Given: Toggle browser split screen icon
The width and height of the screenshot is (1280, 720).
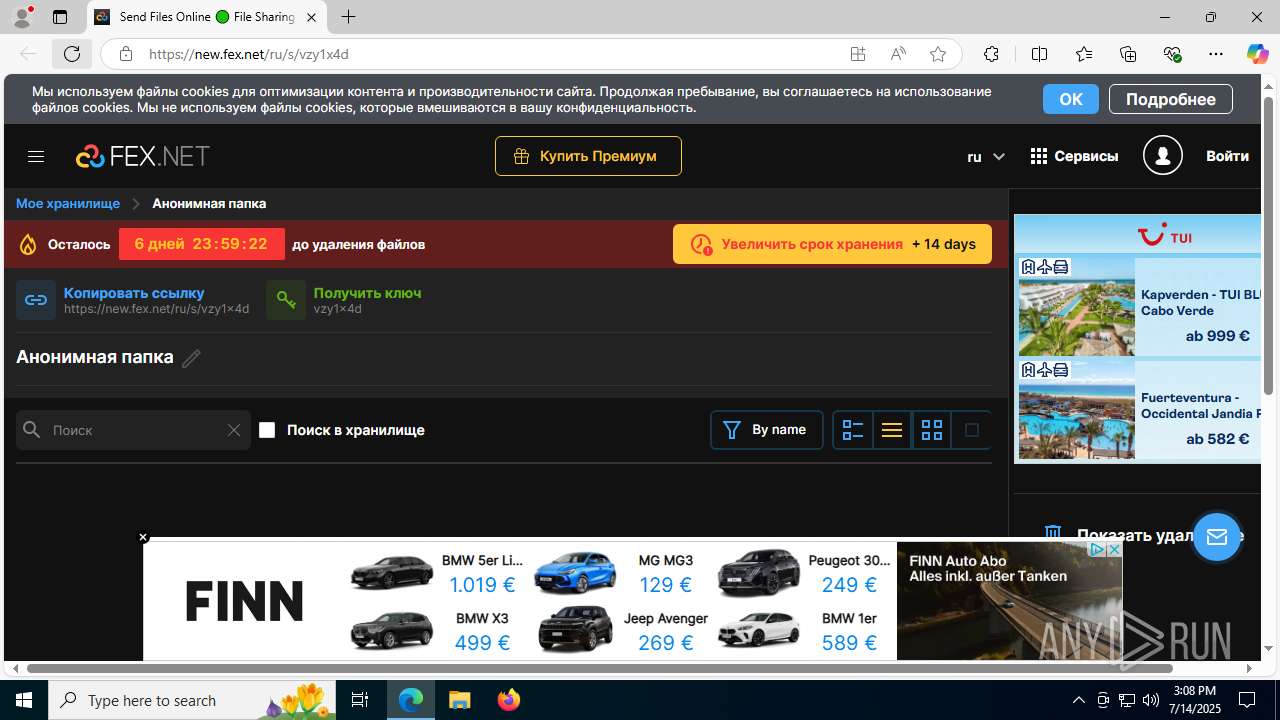Looking at the screenshot, I should pos(1039,54).
